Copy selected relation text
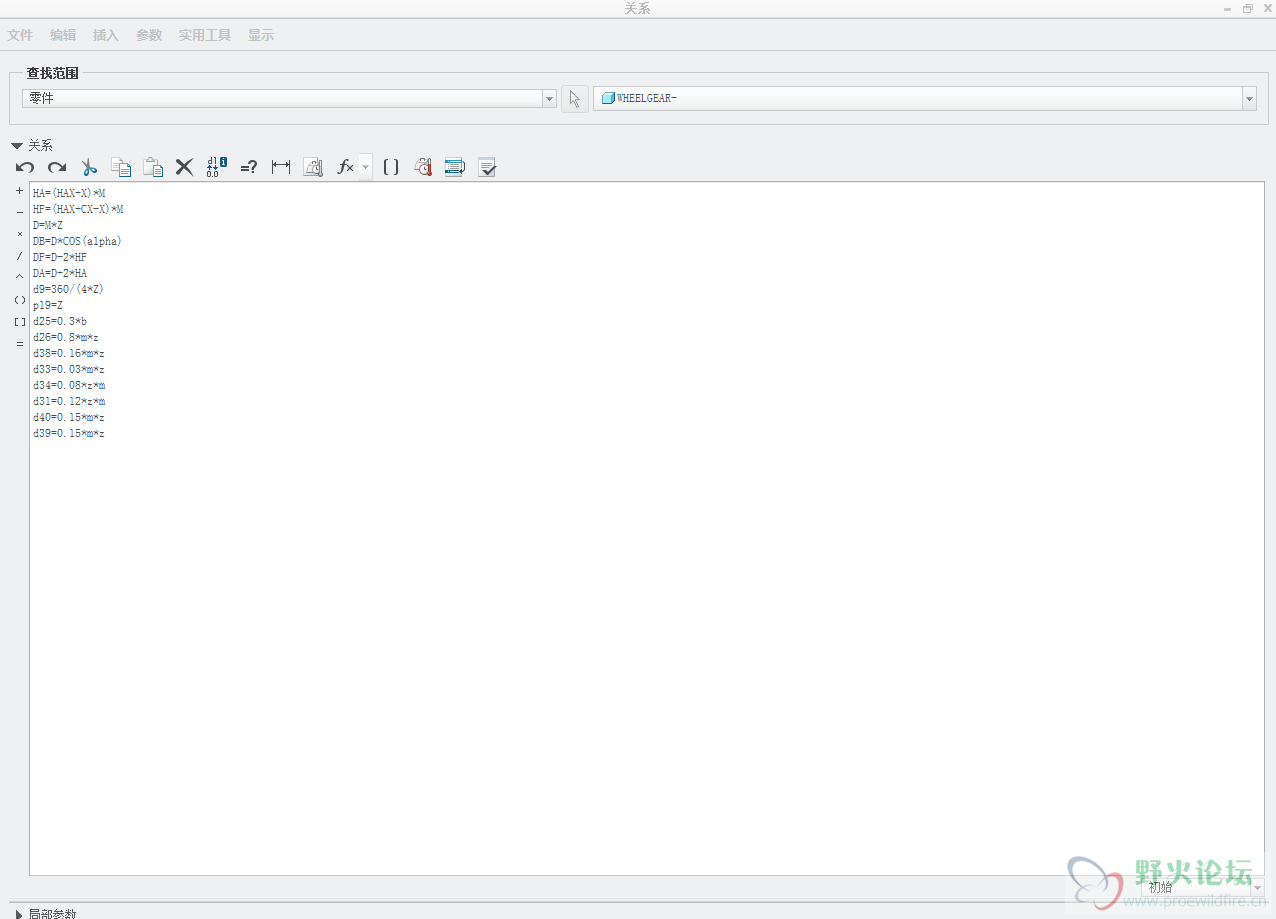1276x919 pixels. tap(121, 167)
